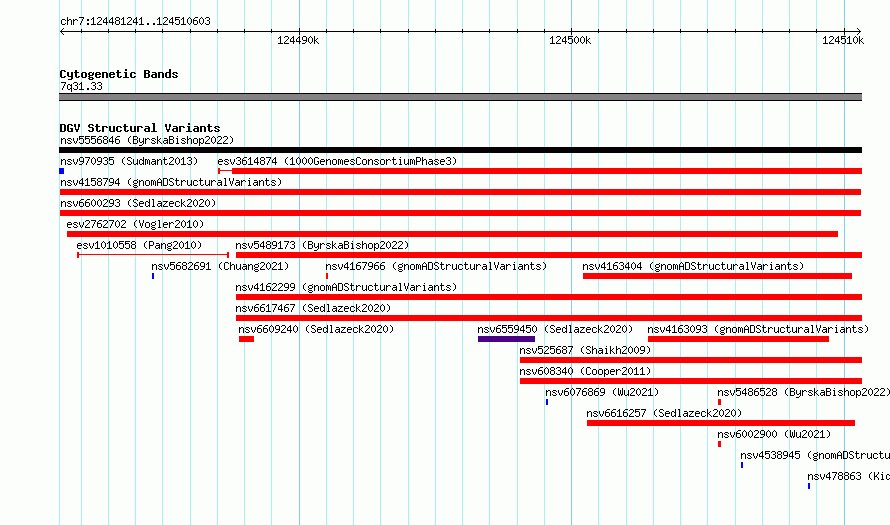Click the thin red esv1010558 variant line
The image size is (890, 525).
(x=153, y=255)
